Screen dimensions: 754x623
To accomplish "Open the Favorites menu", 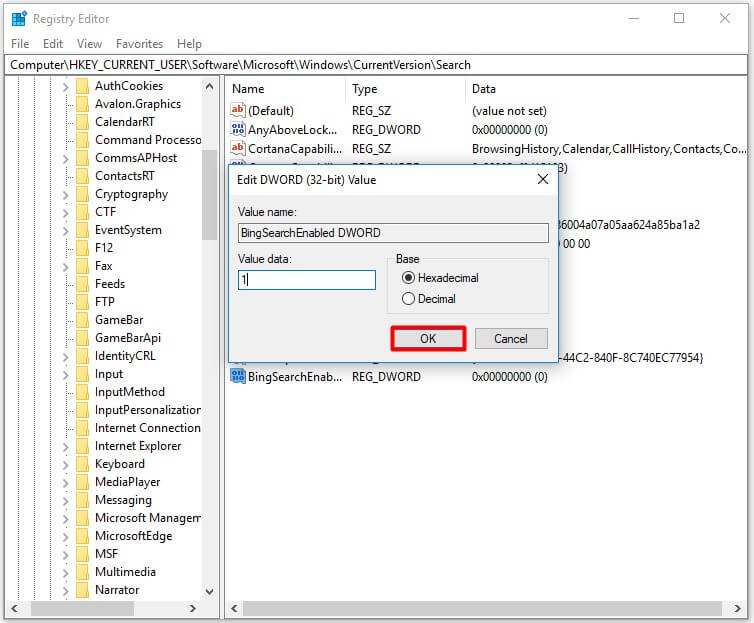I will (139, 44).
